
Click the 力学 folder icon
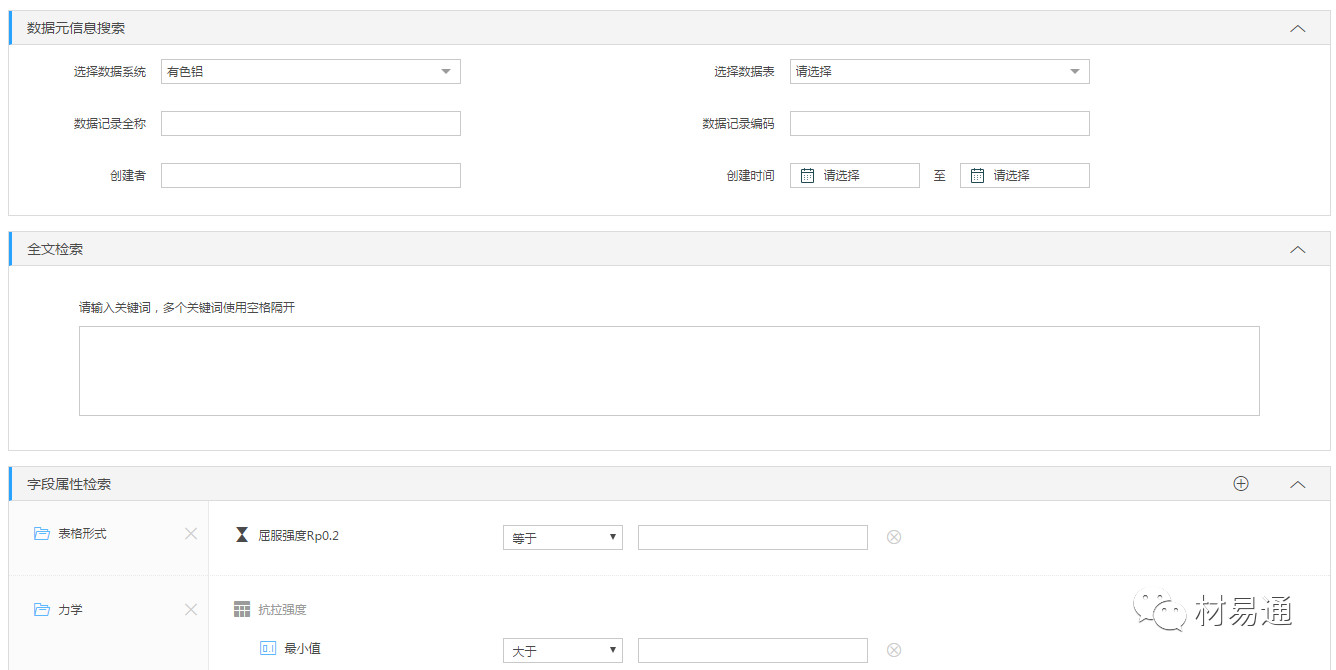point(42,610)
